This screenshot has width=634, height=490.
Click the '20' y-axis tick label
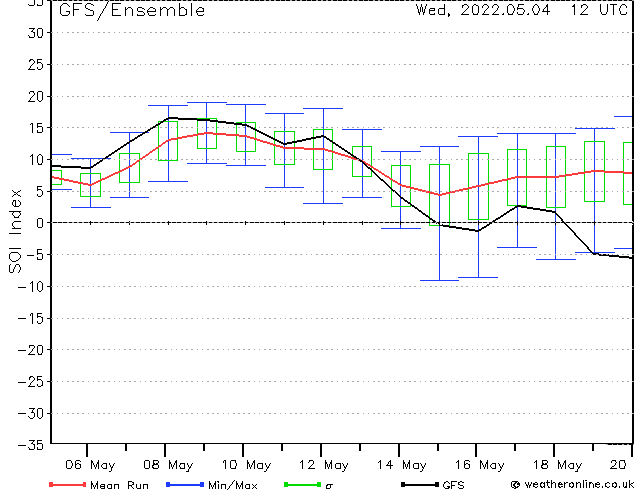point(36,96)
